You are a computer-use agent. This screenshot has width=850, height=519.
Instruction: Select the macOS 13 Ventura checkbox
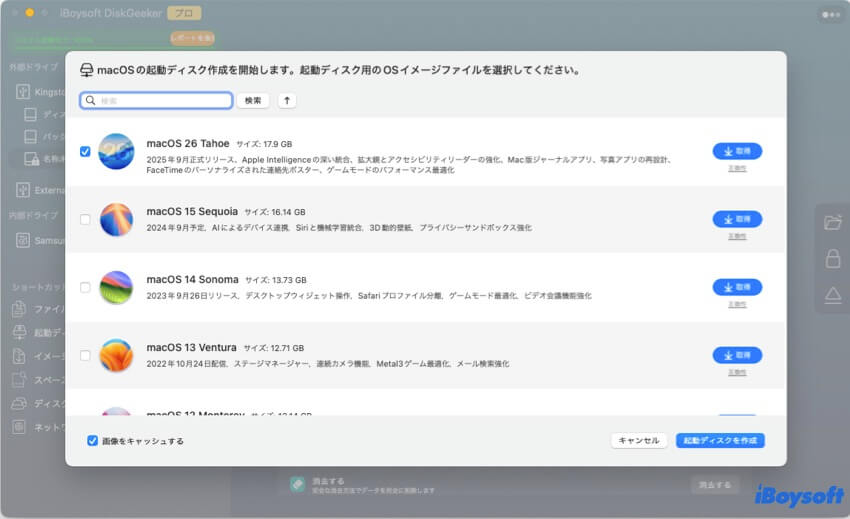[85, 355]
